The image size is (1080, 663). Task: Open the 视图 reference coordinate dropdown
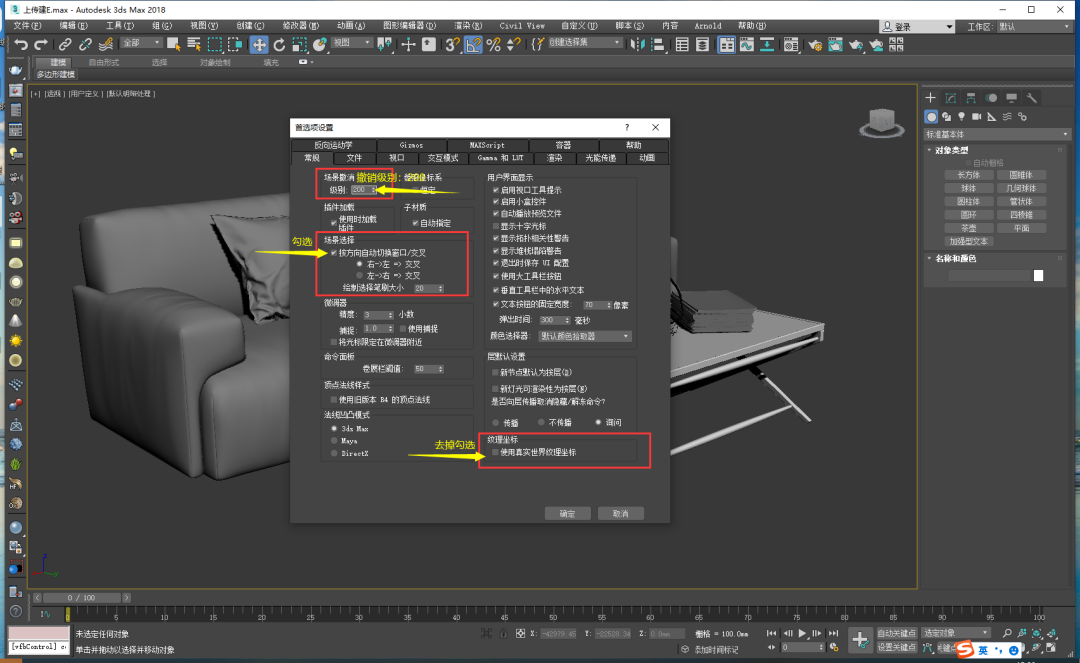[352, 43]
